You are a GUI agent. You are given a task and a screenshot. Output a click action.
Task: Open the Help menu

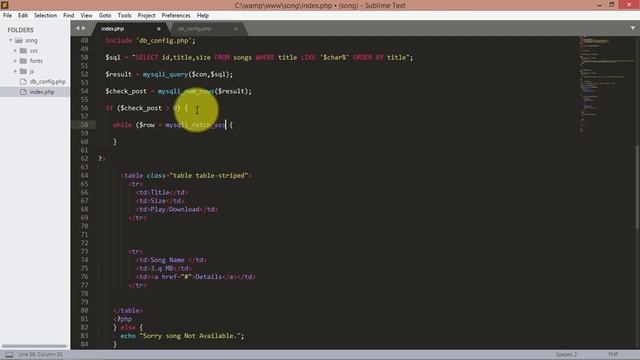(203, 16)
